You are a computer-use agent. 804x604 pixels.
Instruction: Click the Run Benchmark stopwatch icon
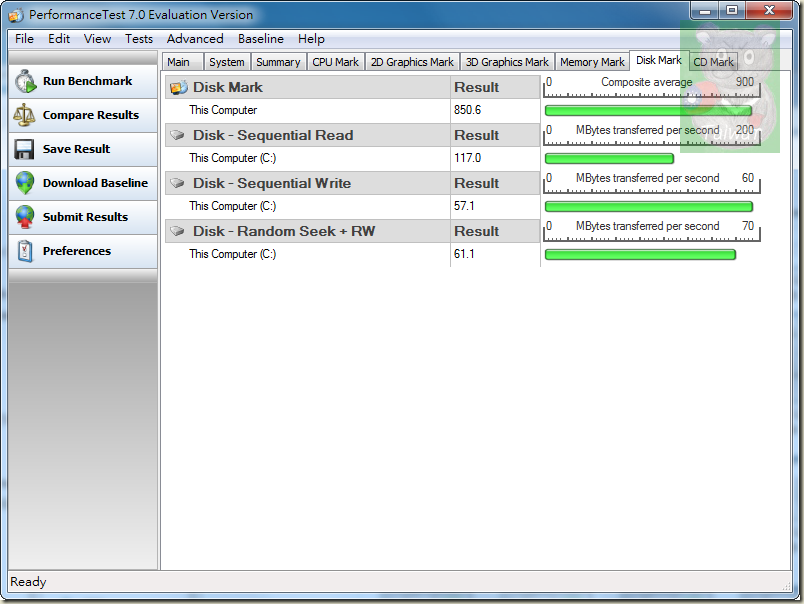pyautogui.click(x=25, y=82)
